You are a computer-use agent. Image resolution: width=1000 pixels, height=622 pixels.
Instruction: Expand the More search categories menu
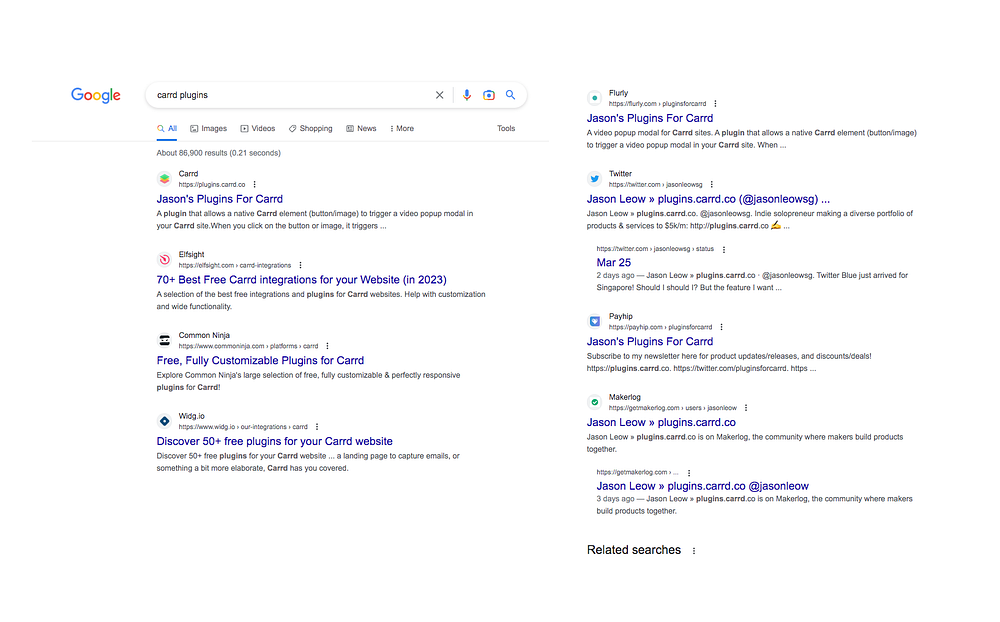[x=402, y=128]
